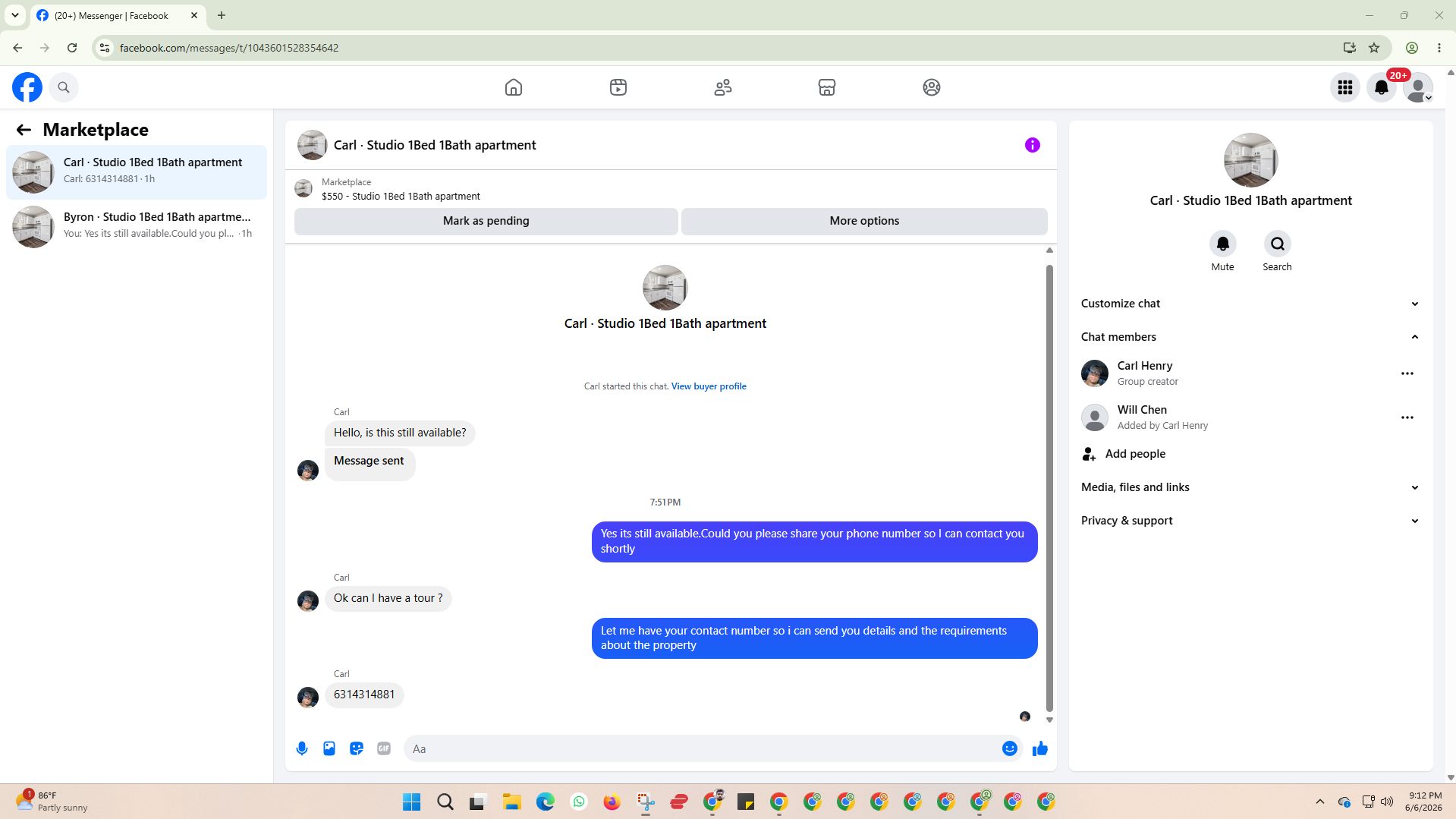This screenshot has width=1456, height=819.
Task: Select Carl Studio apartment conversation
Action: point(137,172)
